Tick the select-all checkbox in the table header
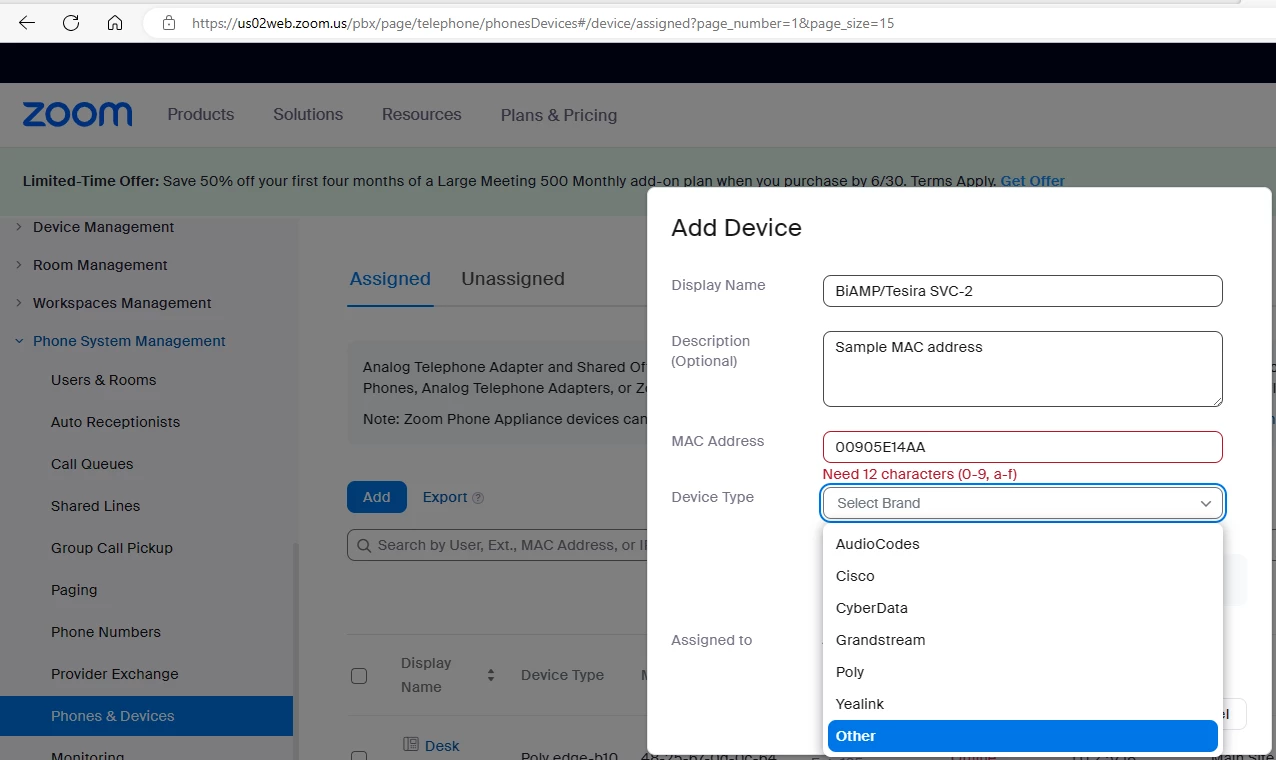The image size is (1276, 760). click(x=359, y=676)
